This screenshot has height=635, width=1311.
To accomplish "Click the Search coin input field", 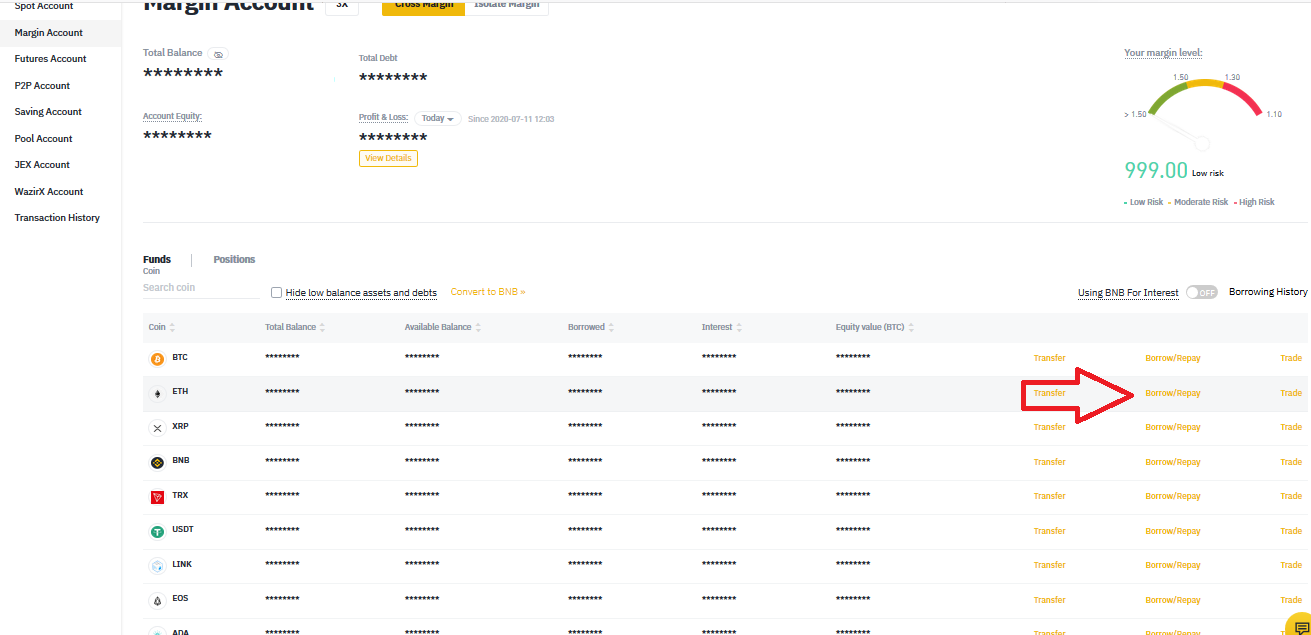I will [x=200, y=288].
